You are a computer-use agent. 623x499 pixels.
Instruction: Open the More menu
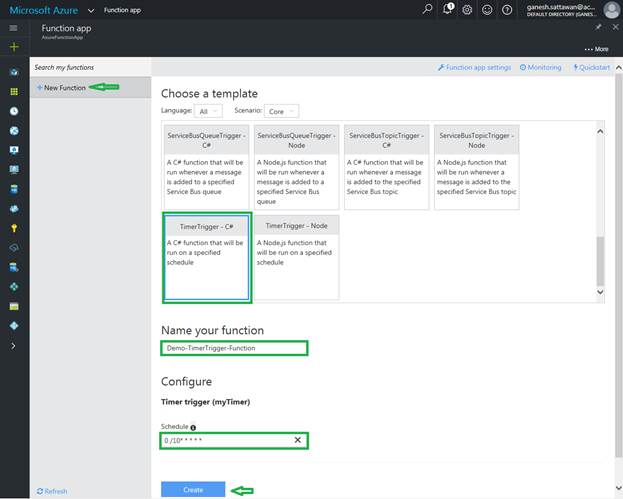pos(596,48)
